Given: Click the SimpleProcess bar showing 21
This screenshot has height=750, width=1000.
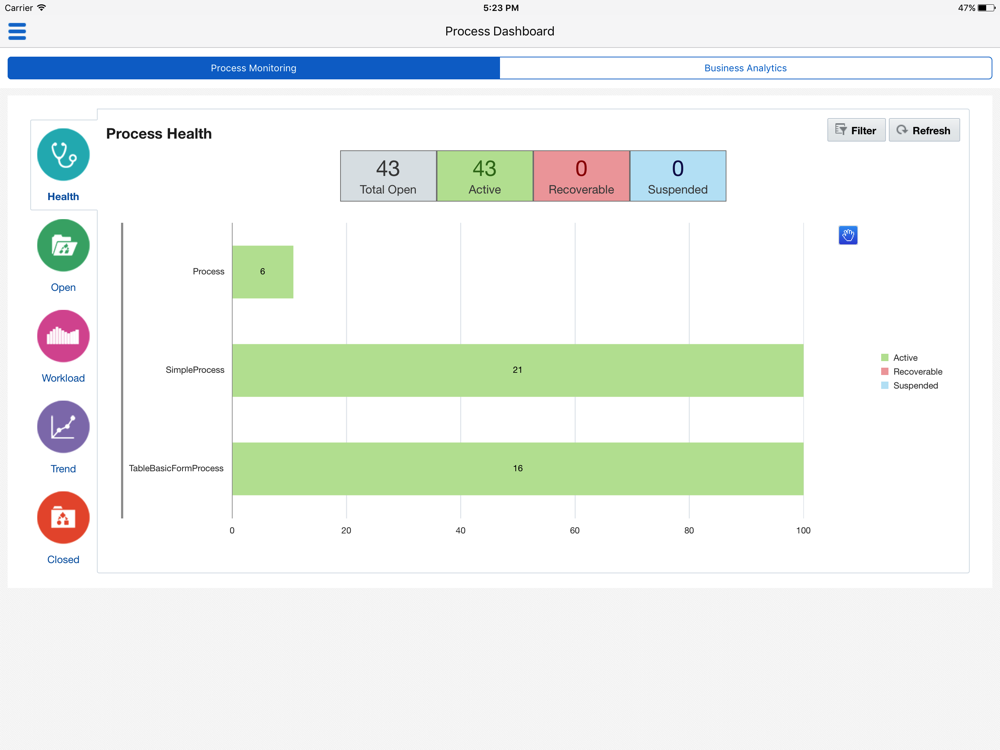Looking at the screenshot, I should tap(517, 371).
